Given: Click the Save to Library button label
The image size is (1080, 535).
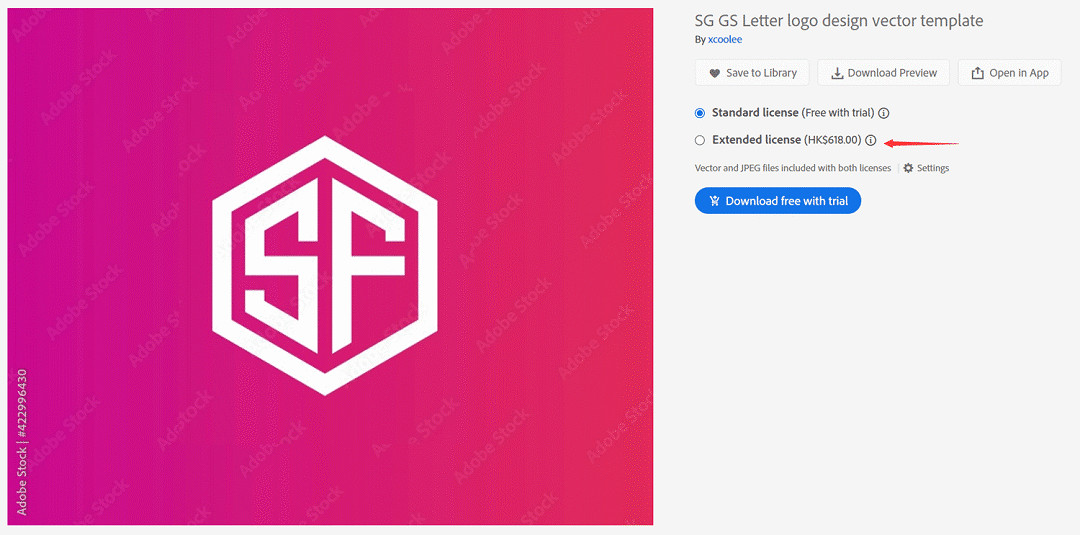Looking at the screenshot, I should [x=761, y=73].
